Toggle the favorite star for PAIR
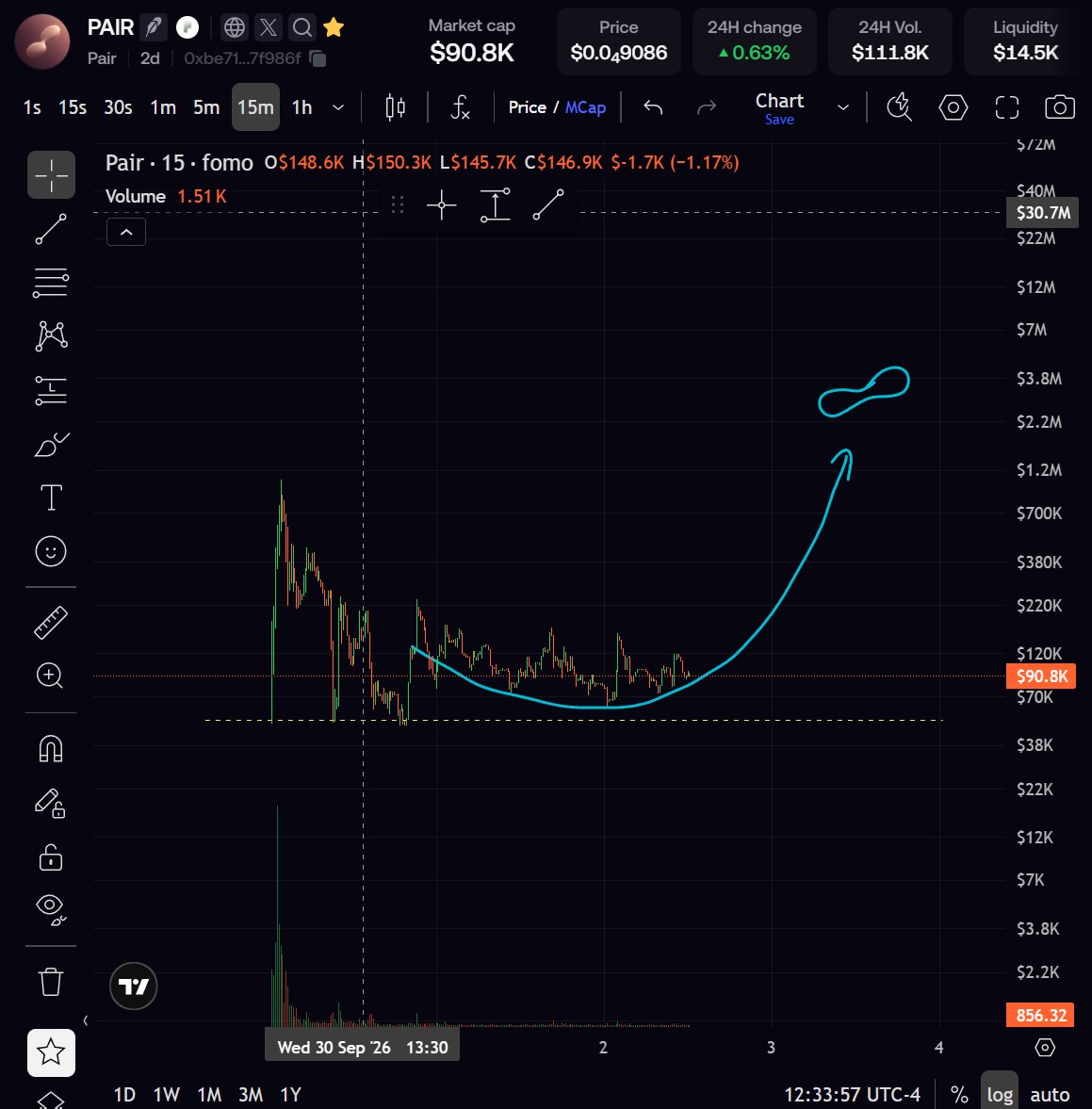Viewport: 1092px width, 1109px height. (x=334, y=27)
